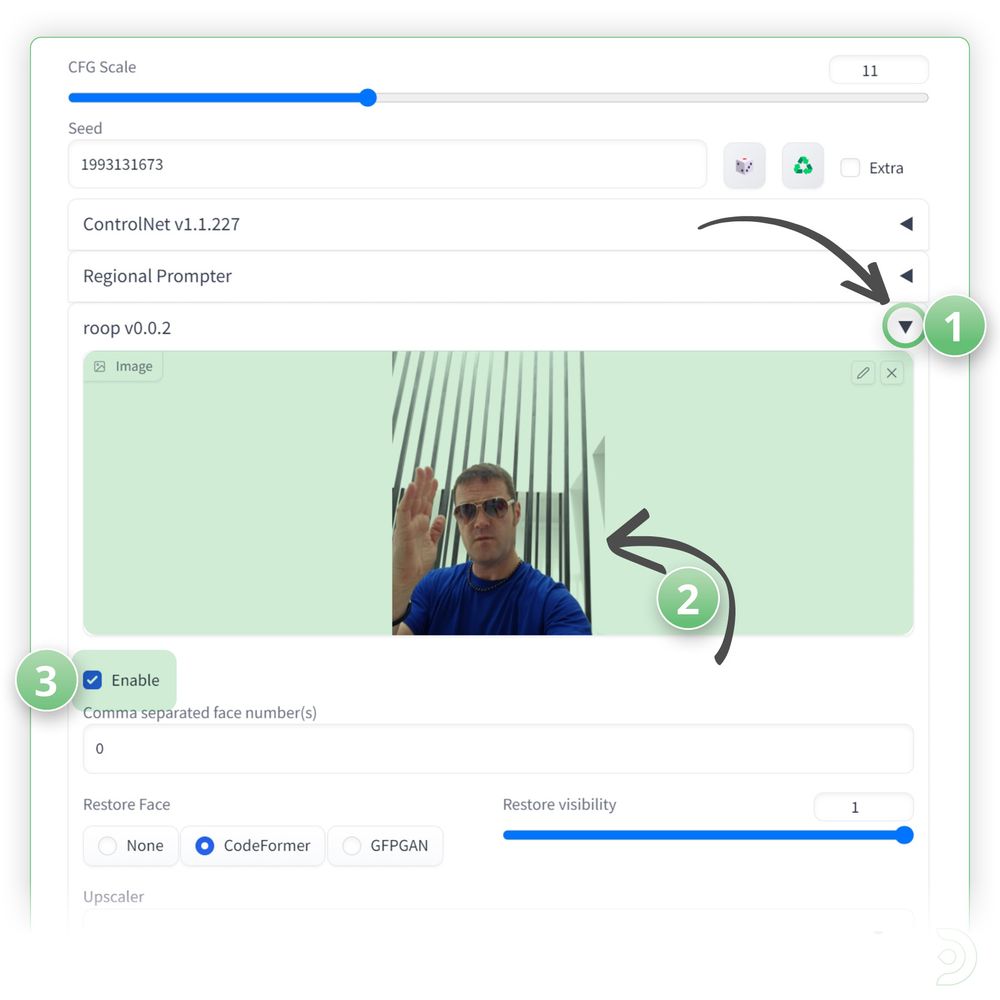The image size is (1000, 1000).
Task: Remove uploaded image with the X icon
Action: (892, 373)
